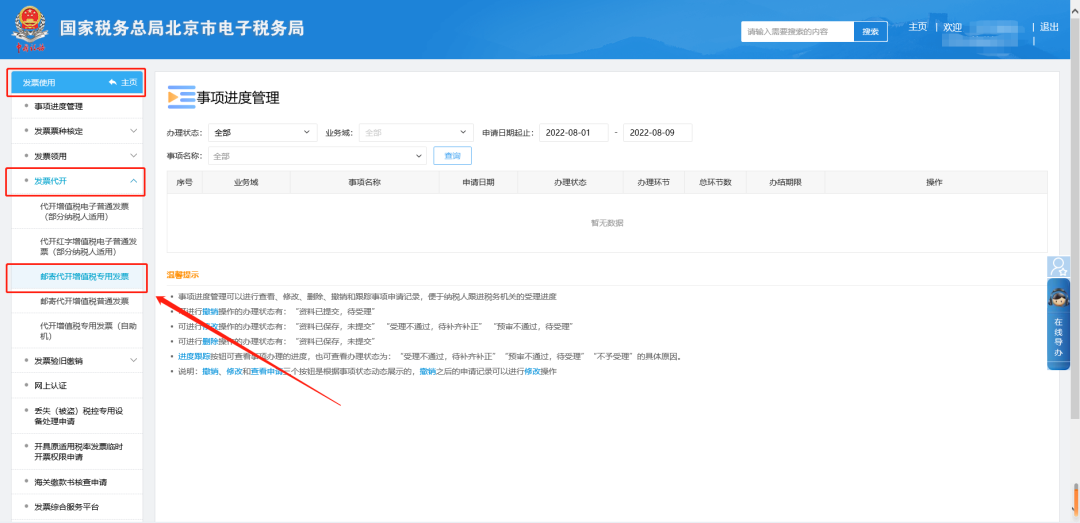Expand the 发票领用 sidebar section
Image resolution: width=1080 pixels, height=523 pixels.
click(134, 156)
